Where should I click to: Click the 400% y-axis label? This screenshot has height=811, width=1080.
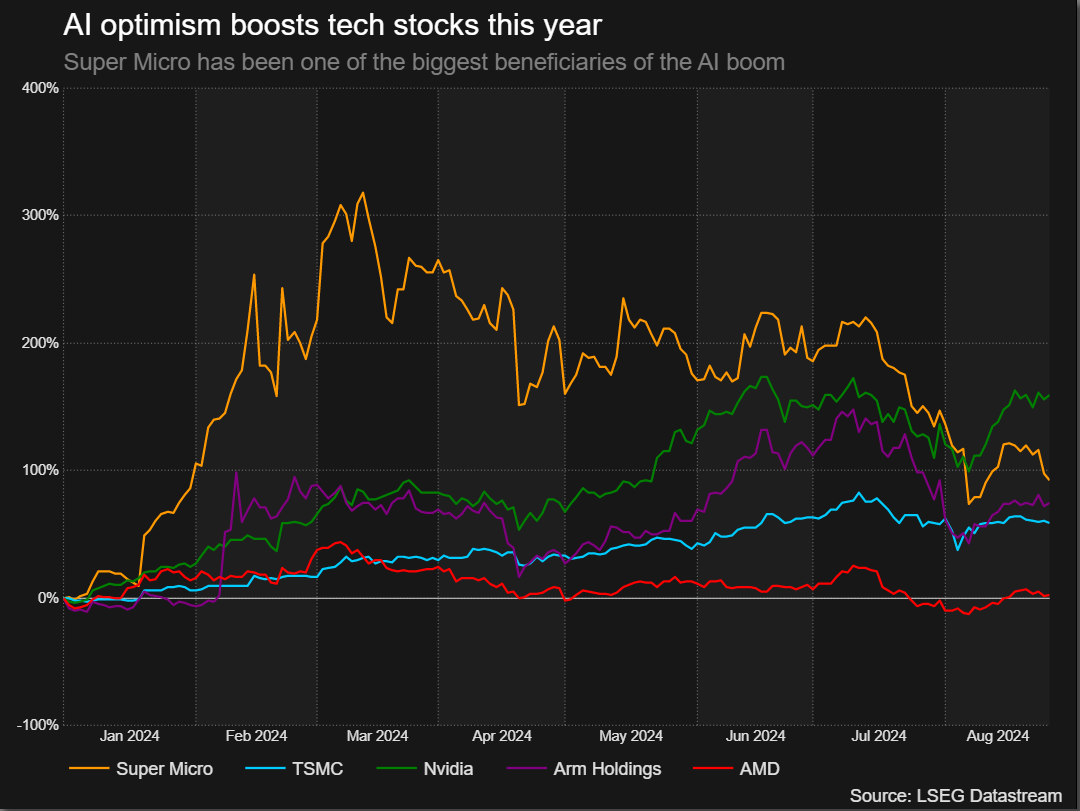[40, 88]
